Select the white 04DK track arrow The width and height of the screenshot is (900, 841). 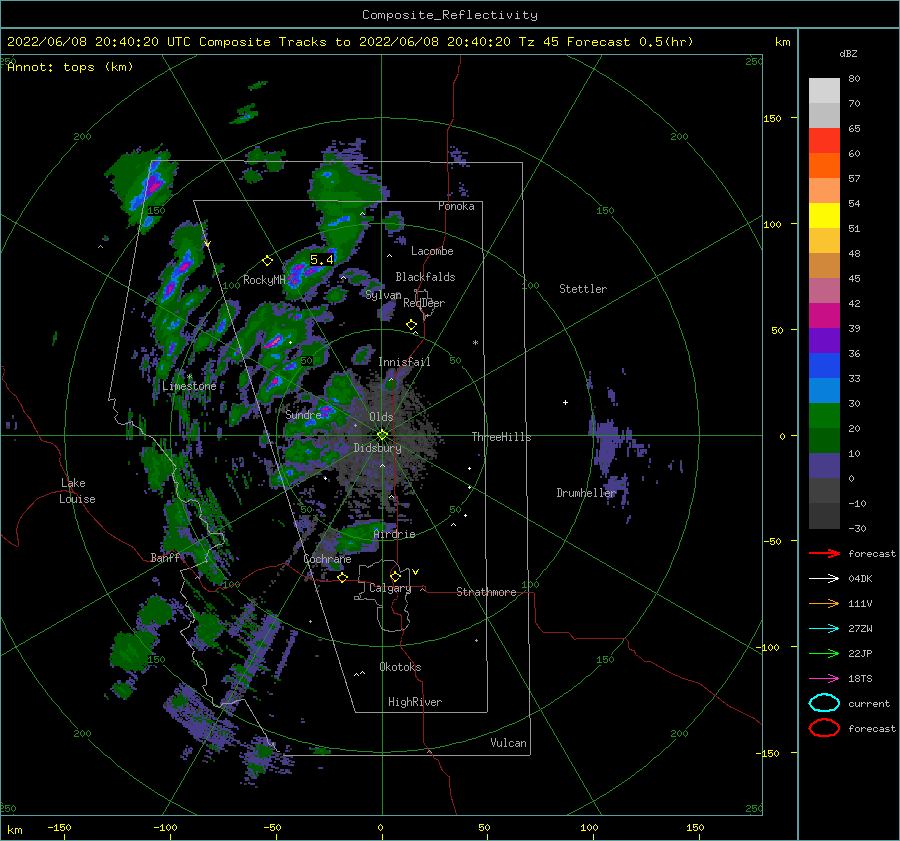[824, 579]
